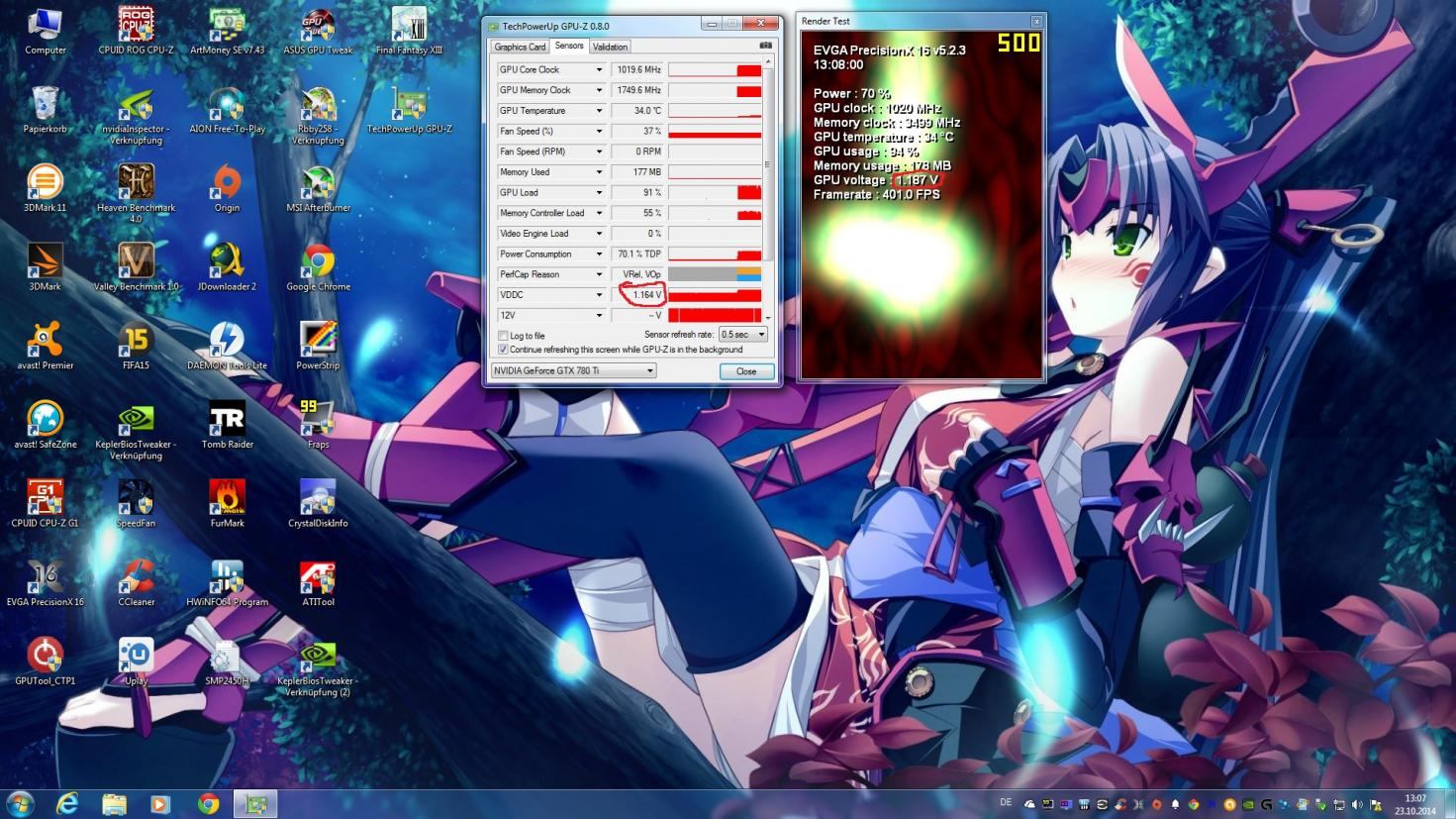Expand Memory Used sensor dropdown
The height and width of the screenshot is (819, 1456).
click(x=599, y=172)
